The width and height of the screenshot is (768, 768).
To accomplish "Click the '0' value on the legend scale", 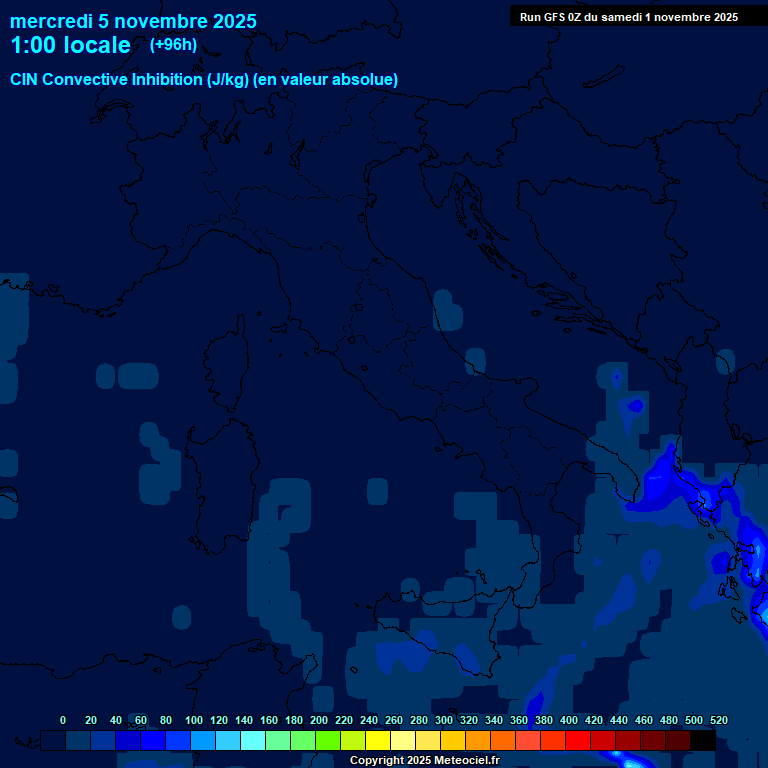I will pyautogui.click(x=63, y=720).
